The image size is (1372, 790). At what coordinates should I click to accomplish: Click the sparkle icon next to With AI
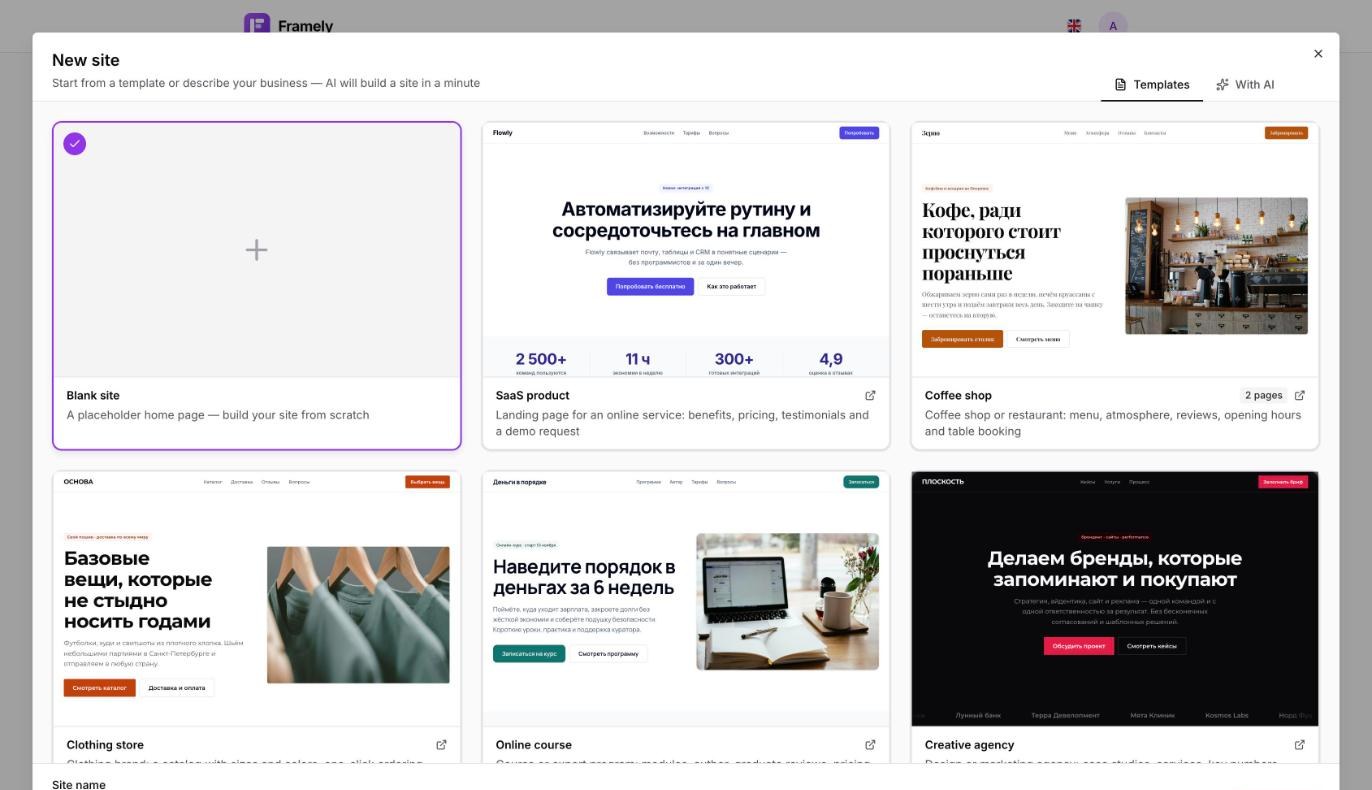pos(1222,84)
